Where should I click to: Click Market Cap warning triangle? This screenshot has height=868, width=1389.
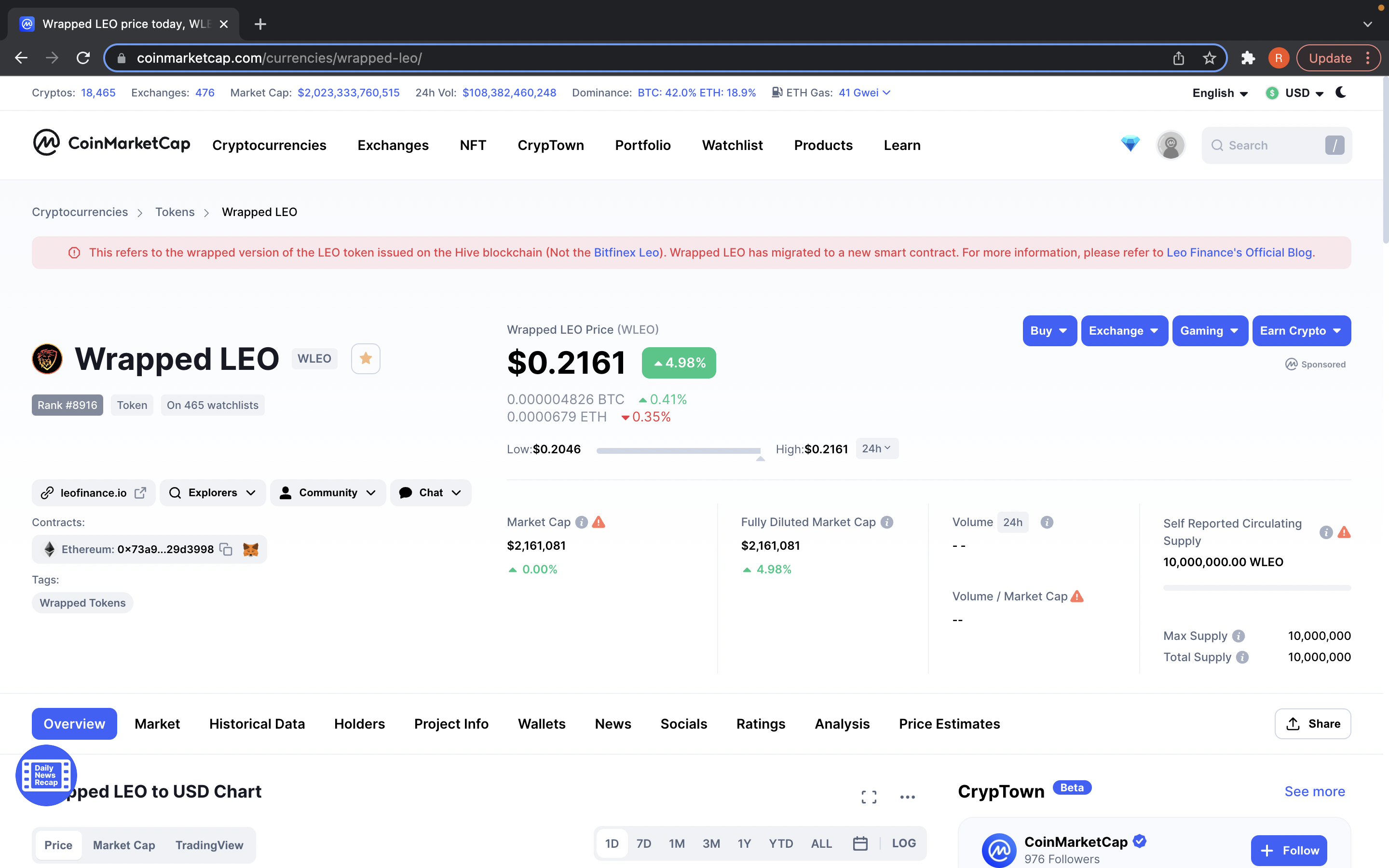pos(599,522)
